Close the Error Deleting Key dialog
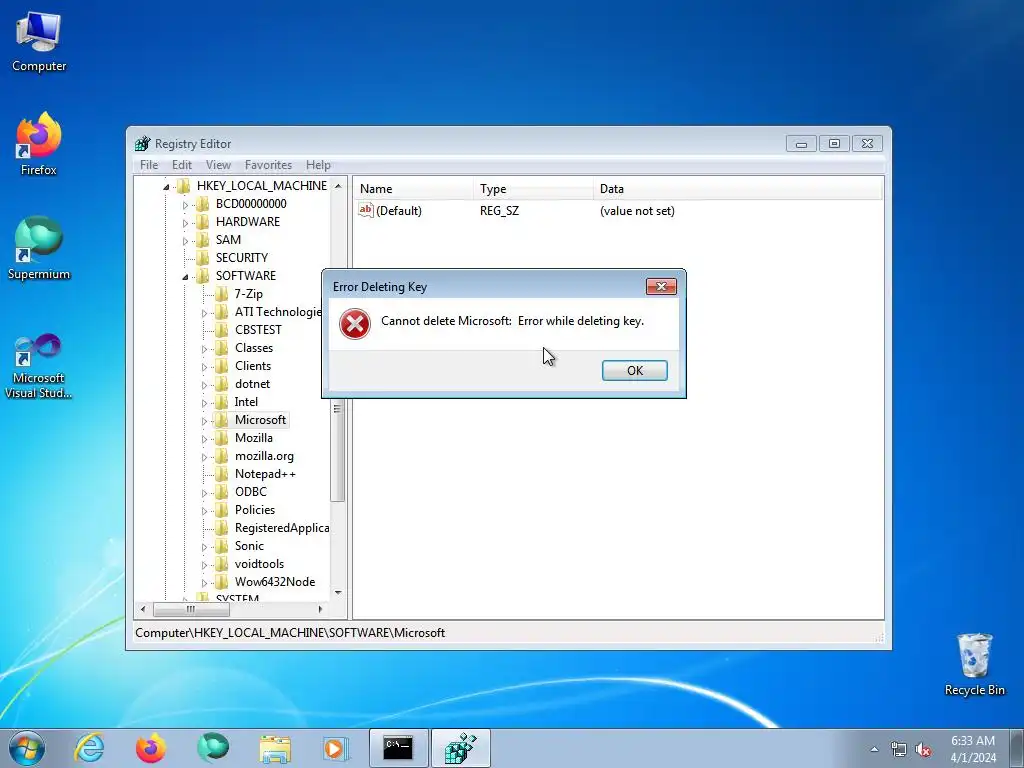Image resolution: width=1024 pixels, height=768 pixels. click(x=661, y=287)
